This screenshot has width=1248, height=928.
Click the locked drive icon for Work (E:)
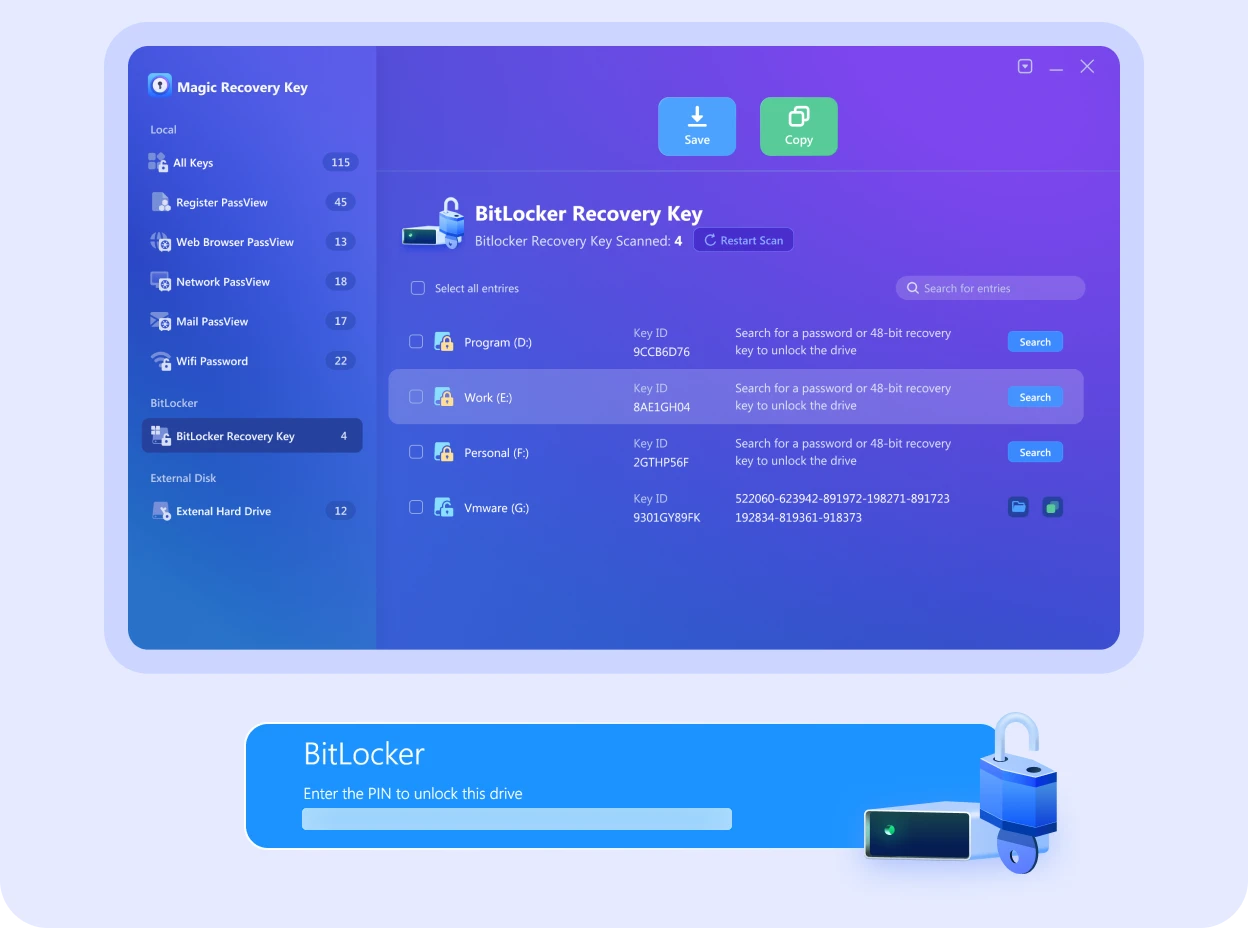(444, 397)
